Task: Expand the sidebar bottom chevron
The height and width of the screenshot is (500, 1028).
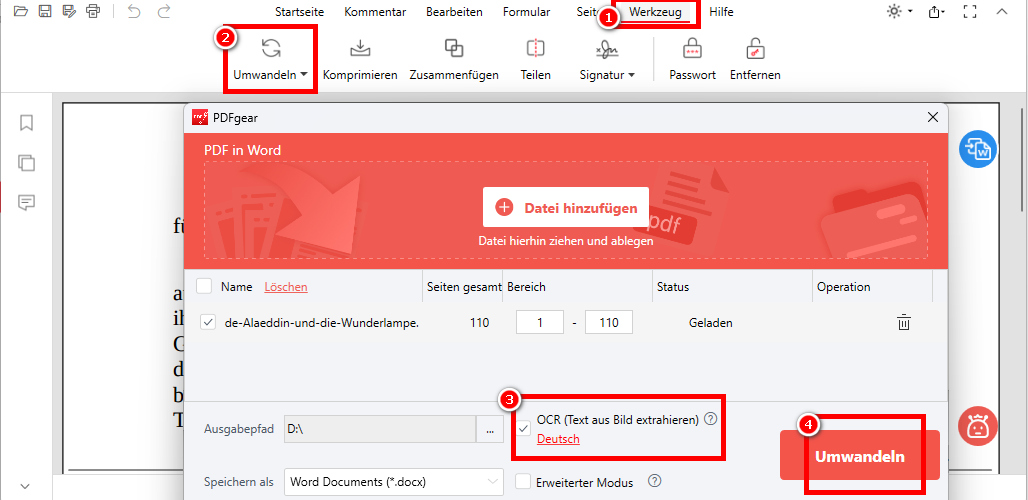Action: [26, 486]
